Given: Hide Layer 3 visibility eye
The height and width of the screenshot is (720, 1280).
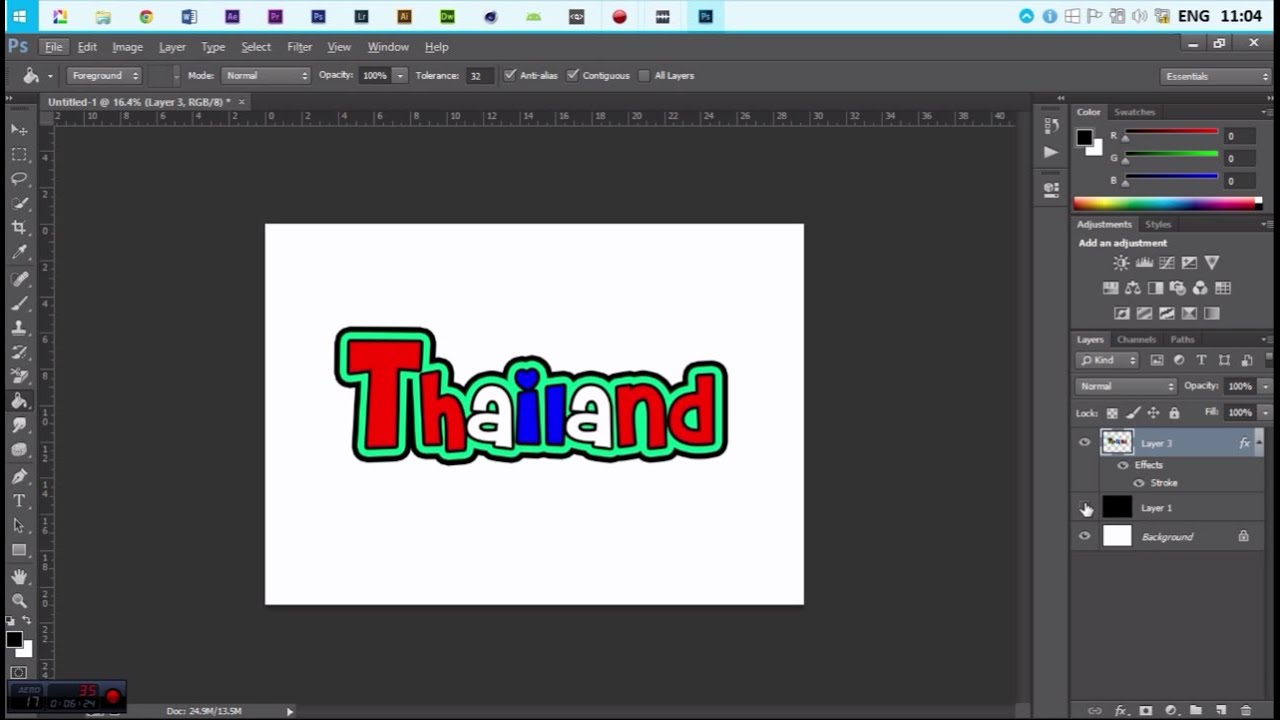Looking at the screenshot, I should click(1084, 442).
